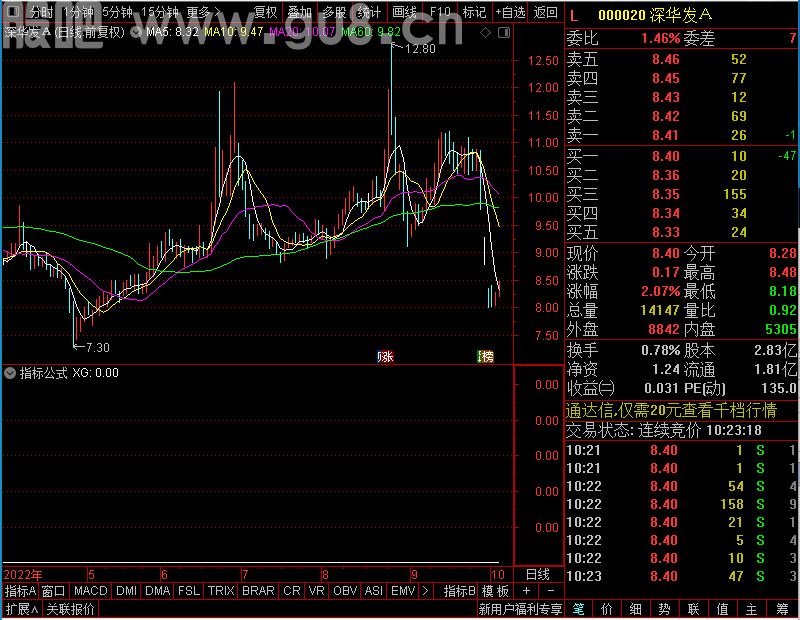Toggle the diamond marker icon in chart header
This screenshot has width=800, height=620.
pos(485,33)
